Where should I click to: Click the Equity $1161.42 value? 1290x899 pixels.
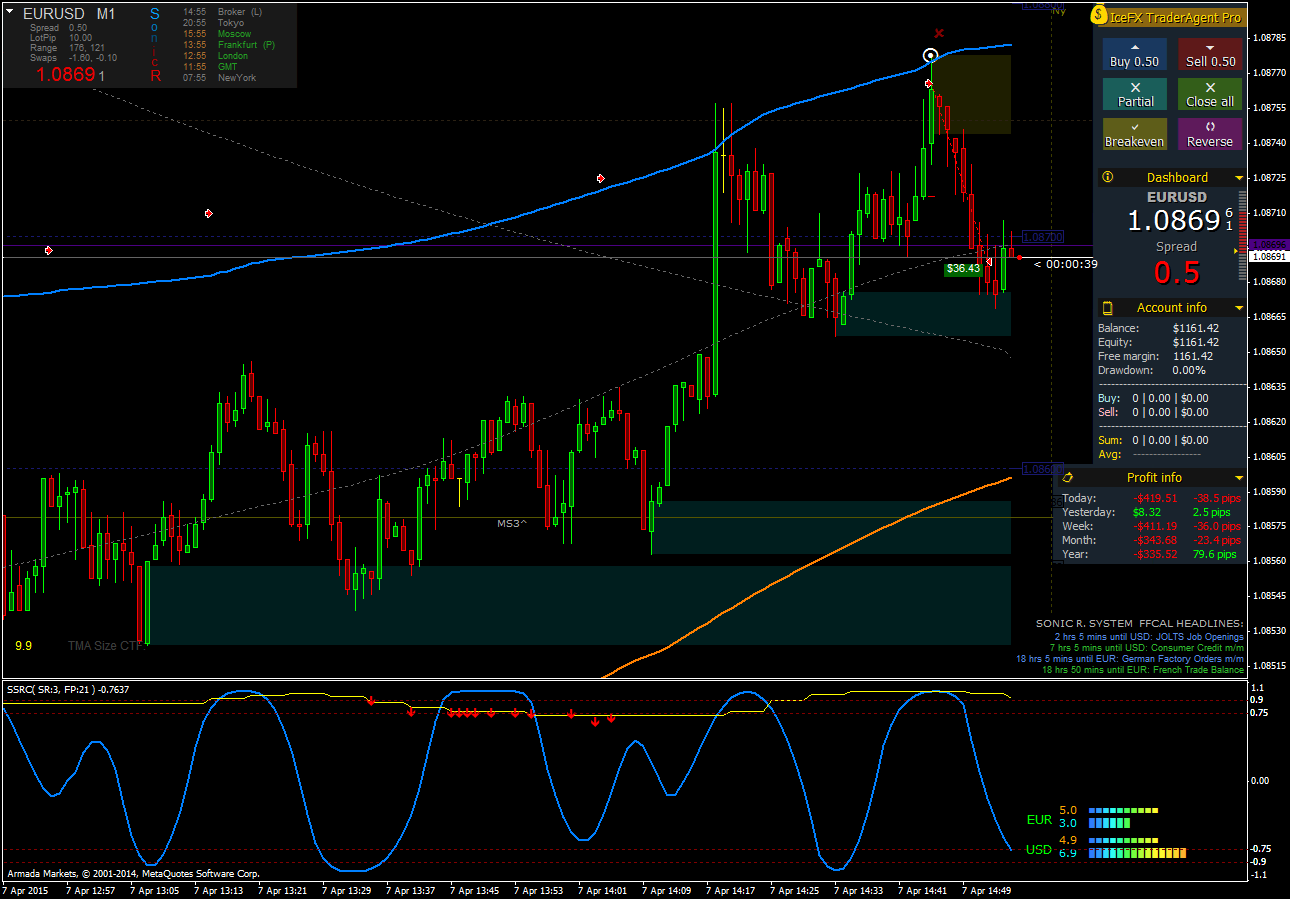[x=1196, y=342]
